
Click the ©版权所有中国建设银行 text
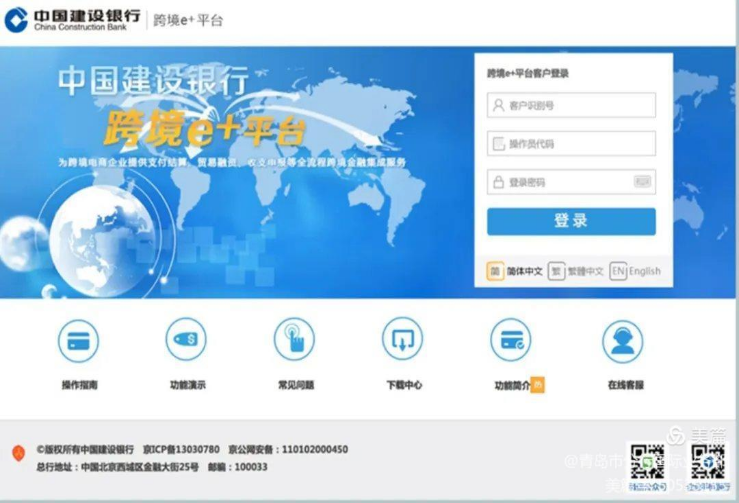point(85,449)
